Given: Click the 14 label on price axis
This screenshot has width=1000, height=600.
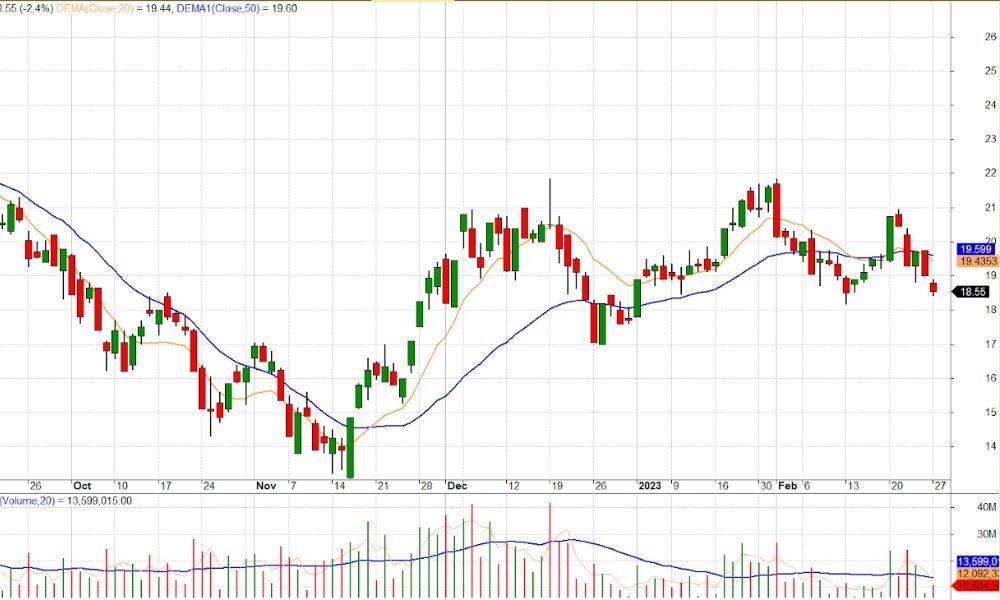Looking at the screenshot, I should pos(990,446).
